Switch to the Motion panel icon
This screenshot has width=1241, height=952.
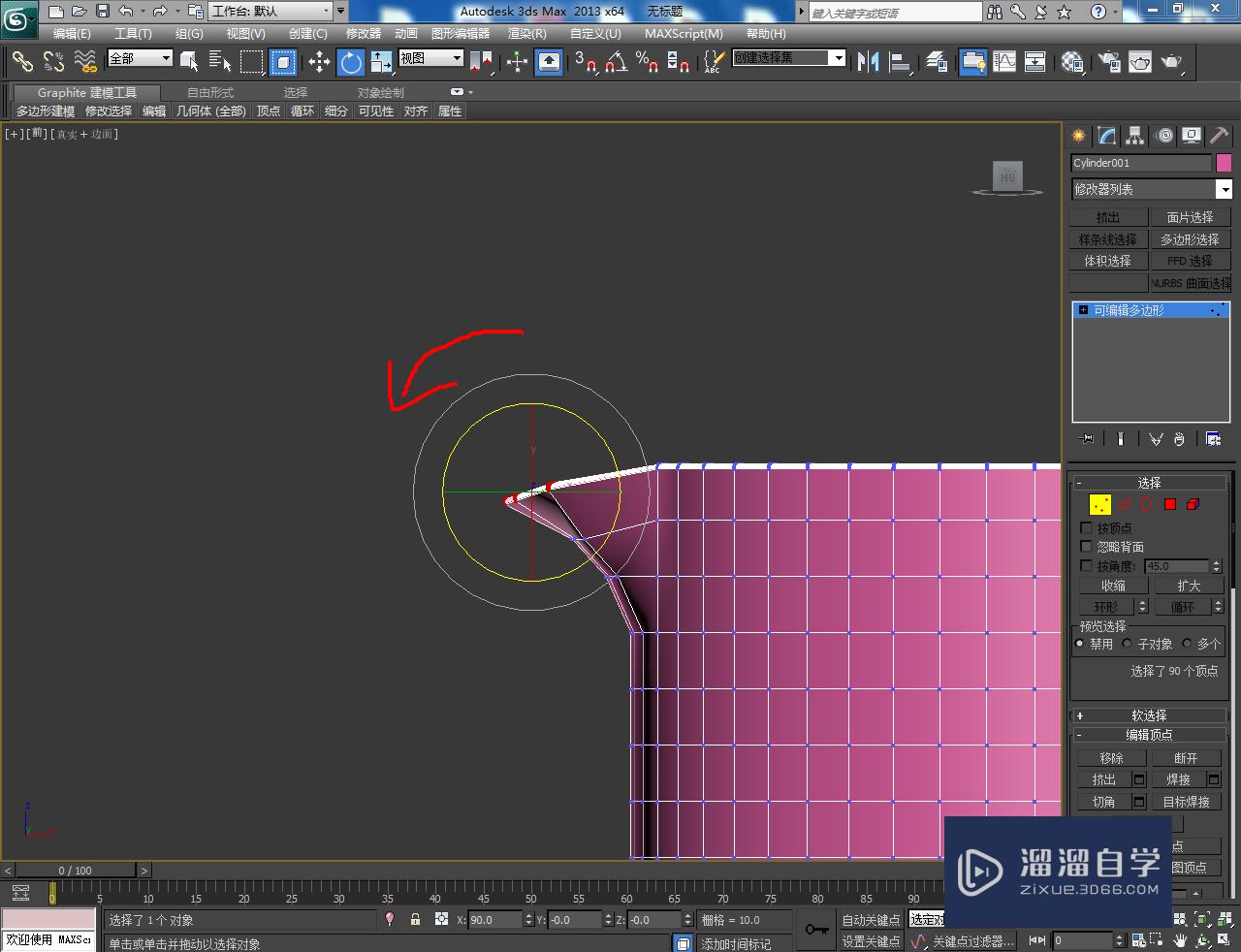pos(1164,136)
